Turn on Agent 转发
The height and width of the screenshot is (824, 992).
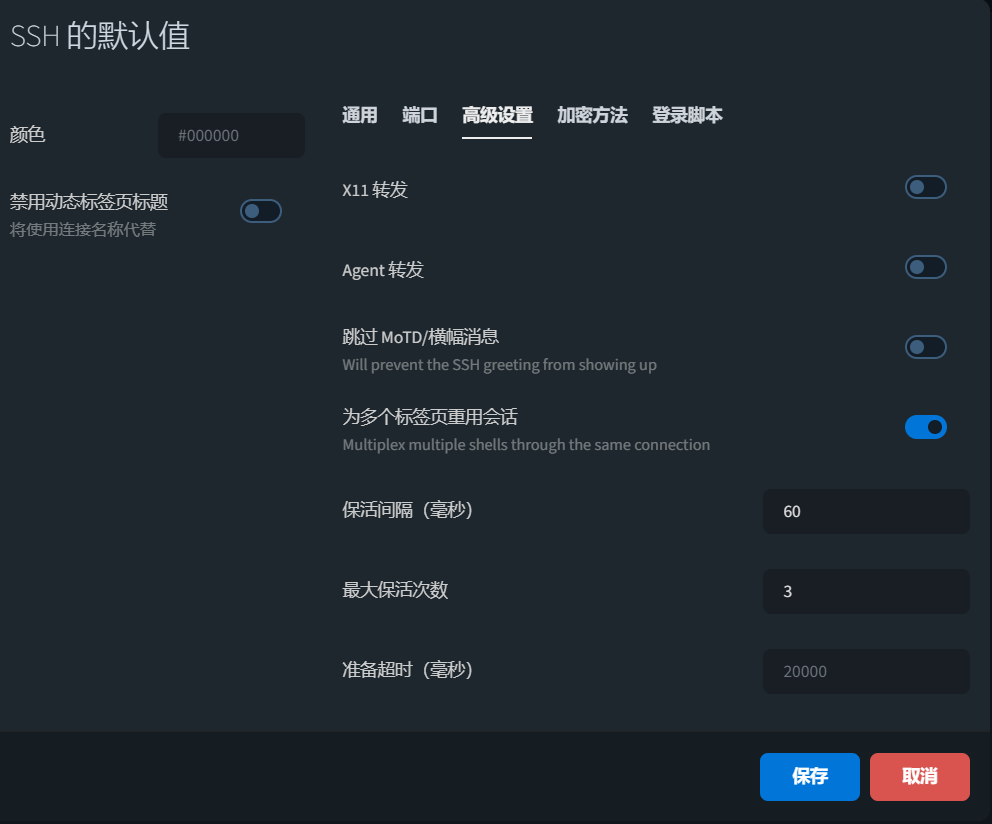[x=925, y=266]
